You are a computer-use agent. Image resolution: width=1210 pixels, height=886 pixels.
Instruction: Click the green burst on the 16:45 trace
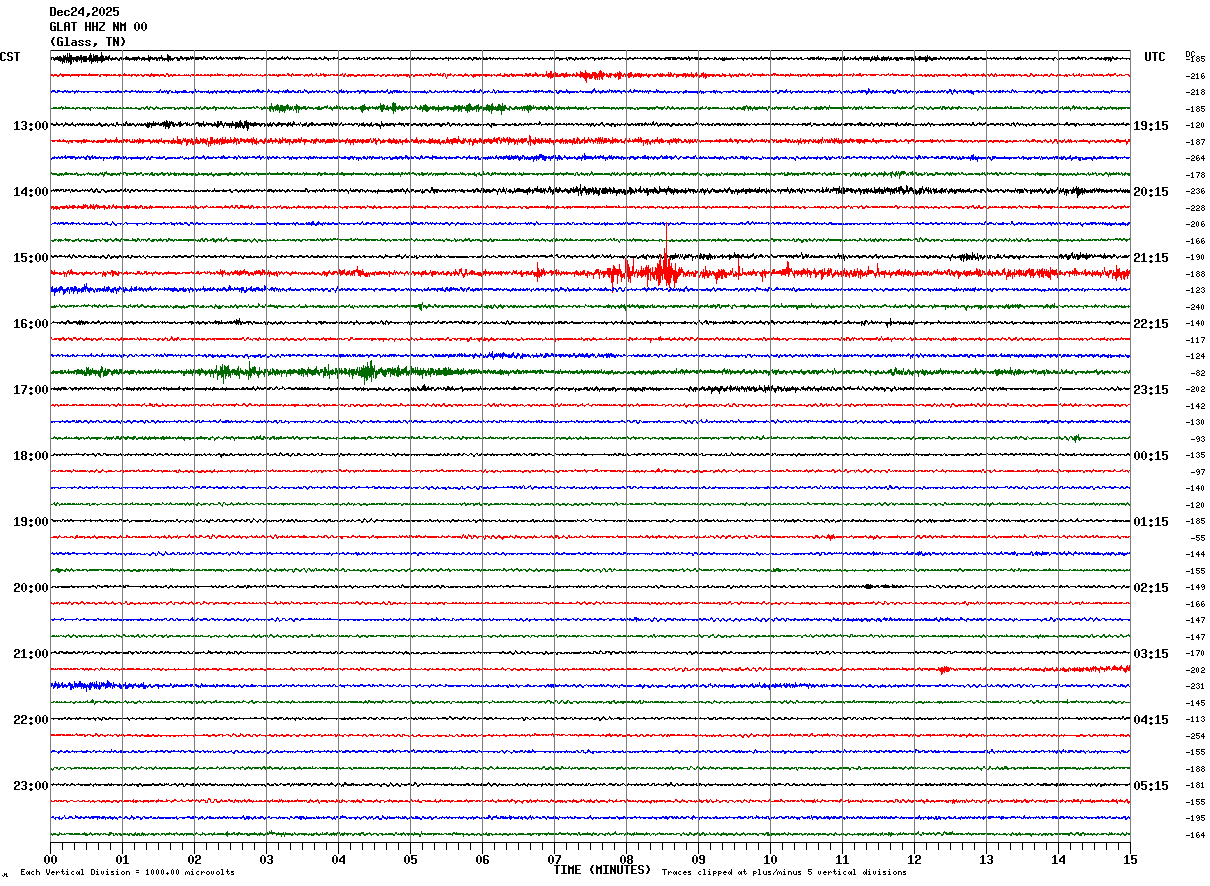pyautogui.click(x=368, y=372)
